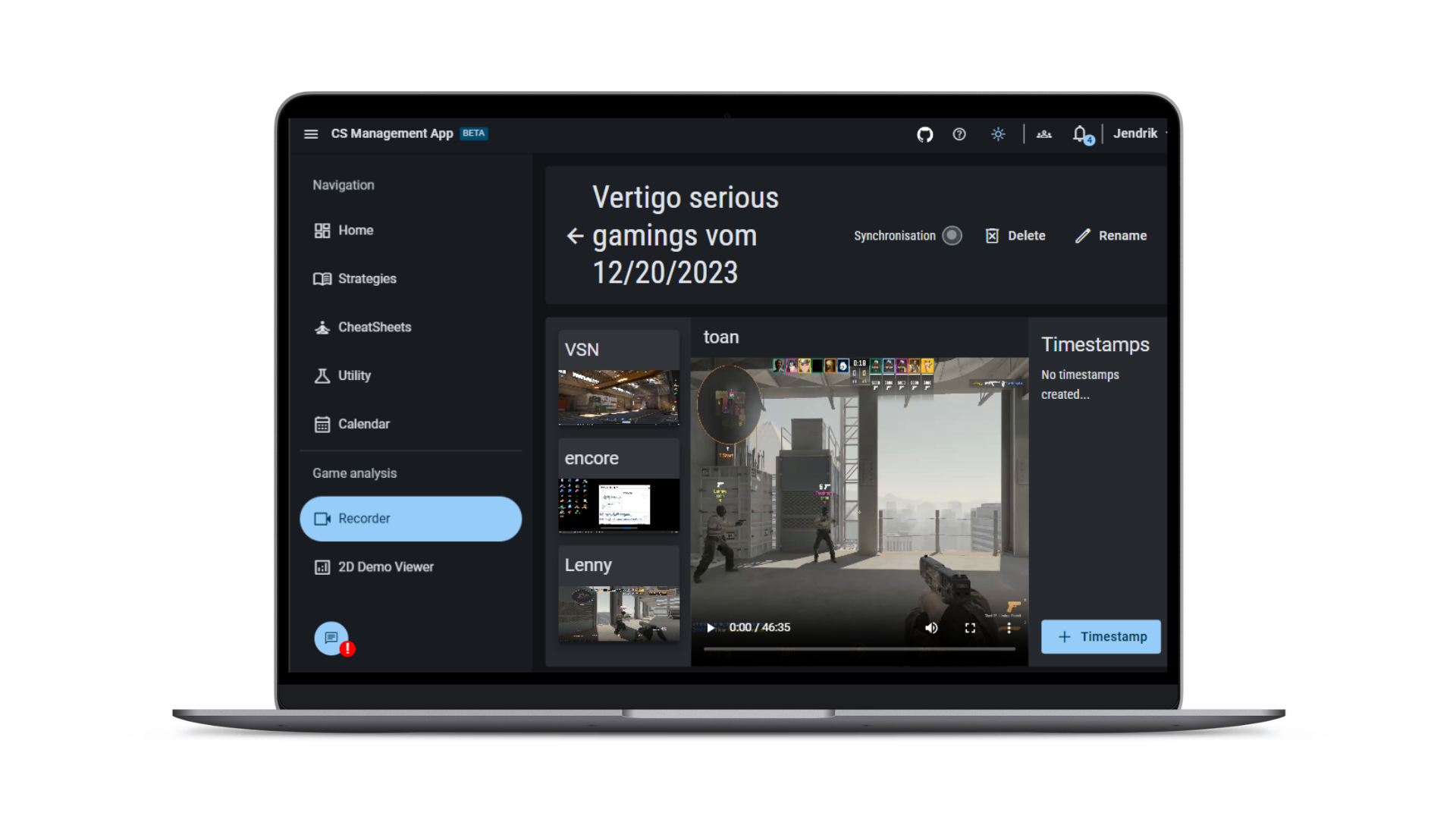Viewport: 1456px width, 819px height.
Task: Click the help question mark icon
Action: point(958,133)
